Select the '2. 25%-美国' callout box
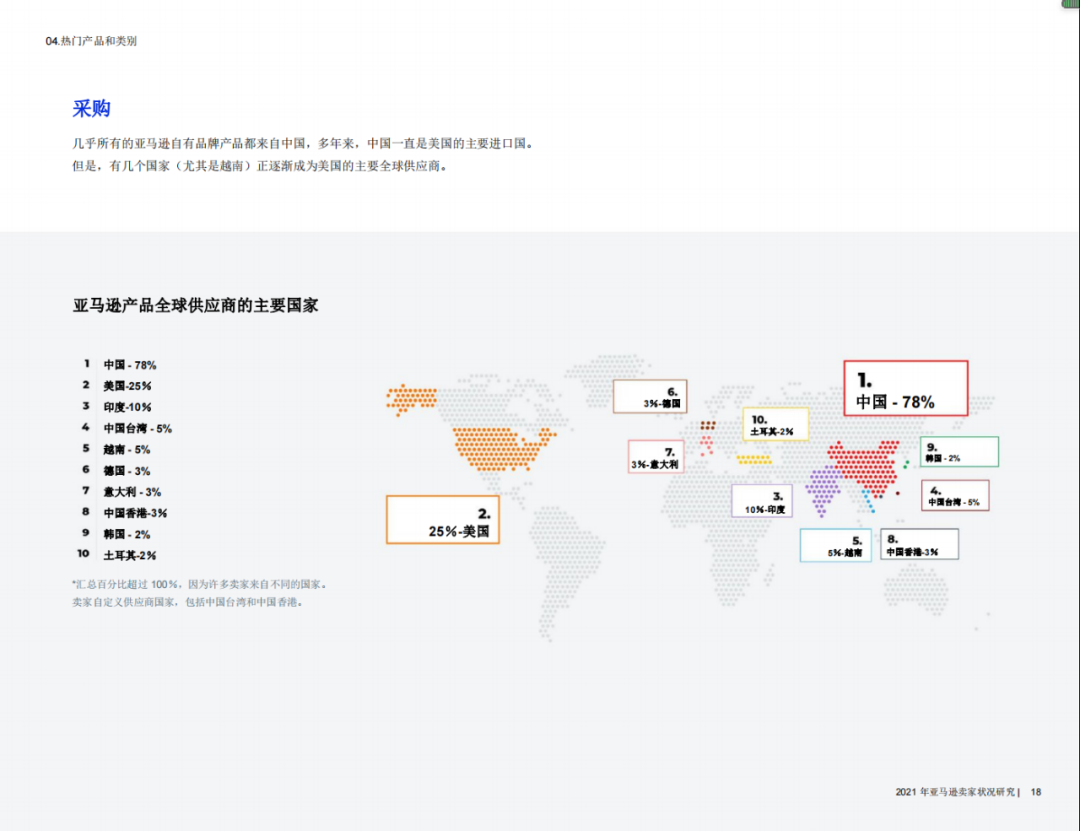 click(442, 520)
